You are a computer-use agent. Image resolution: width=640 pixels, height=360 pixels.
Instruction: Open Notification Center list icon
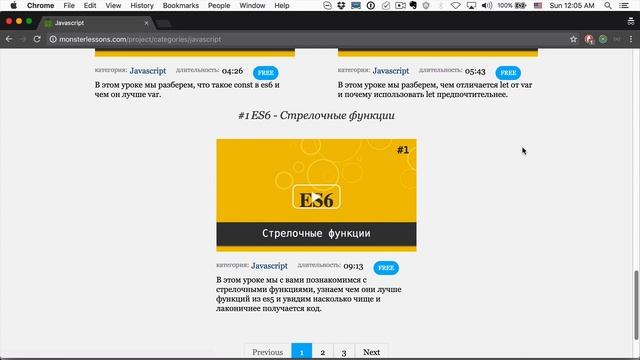point(624,6)
